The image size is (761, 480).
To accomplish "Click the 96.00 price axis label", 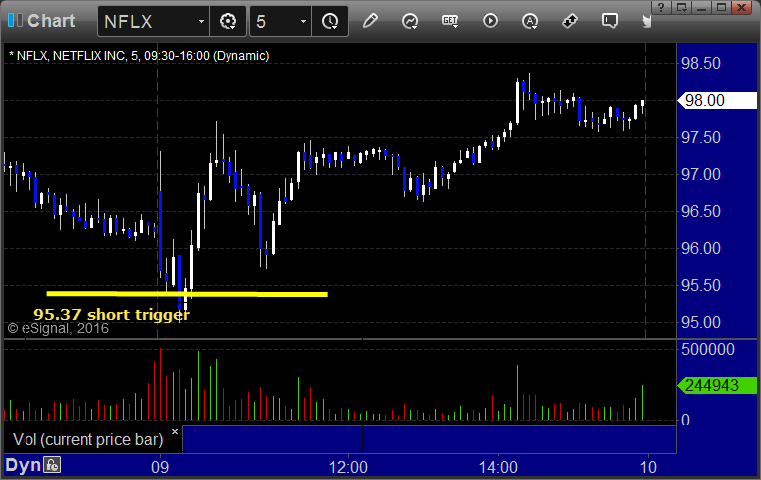I will coord(700,248).
